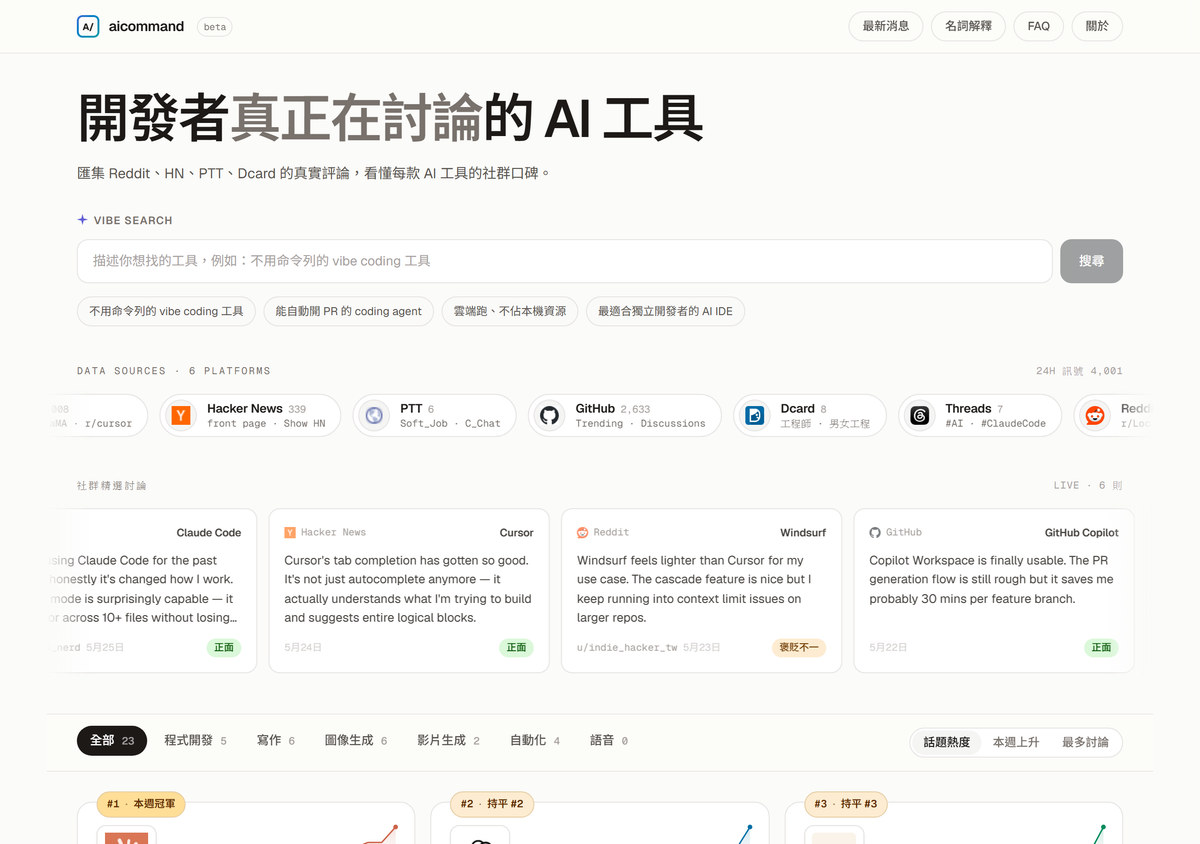Click Hacker News icon on Cursor card
The height and width of the screenshot is (844, 1200).
click(290, 533)
